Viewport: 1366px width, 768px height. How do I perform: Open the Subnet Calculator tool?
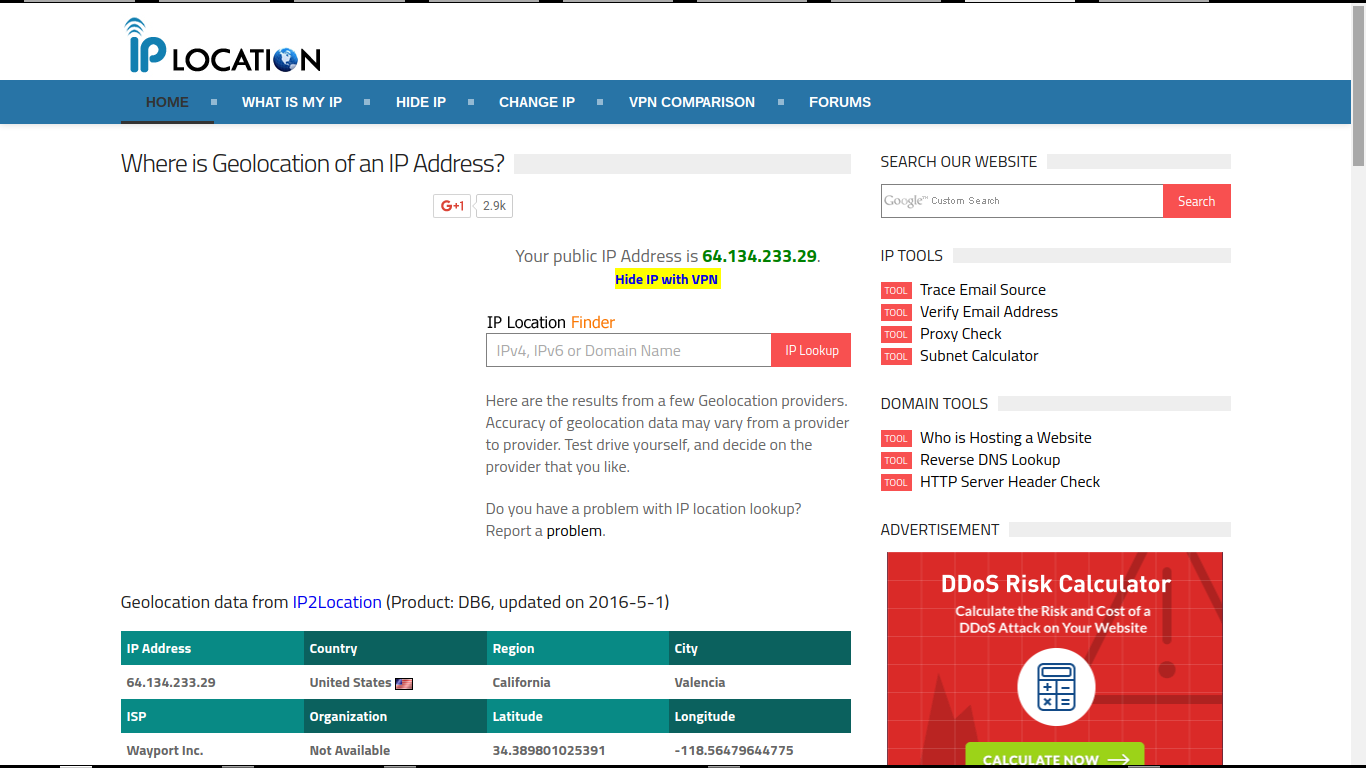[x=979, y=356]
